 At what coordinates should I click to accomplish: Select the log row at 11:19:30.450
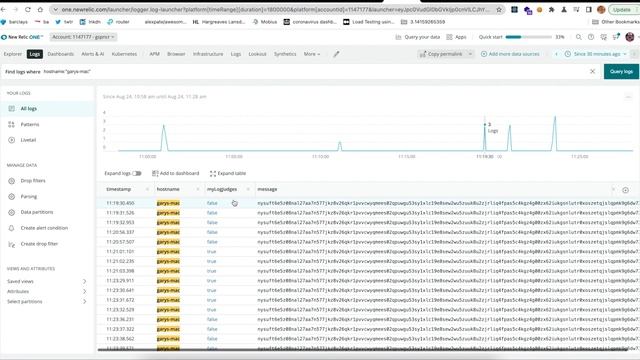(x=367, y=203)
